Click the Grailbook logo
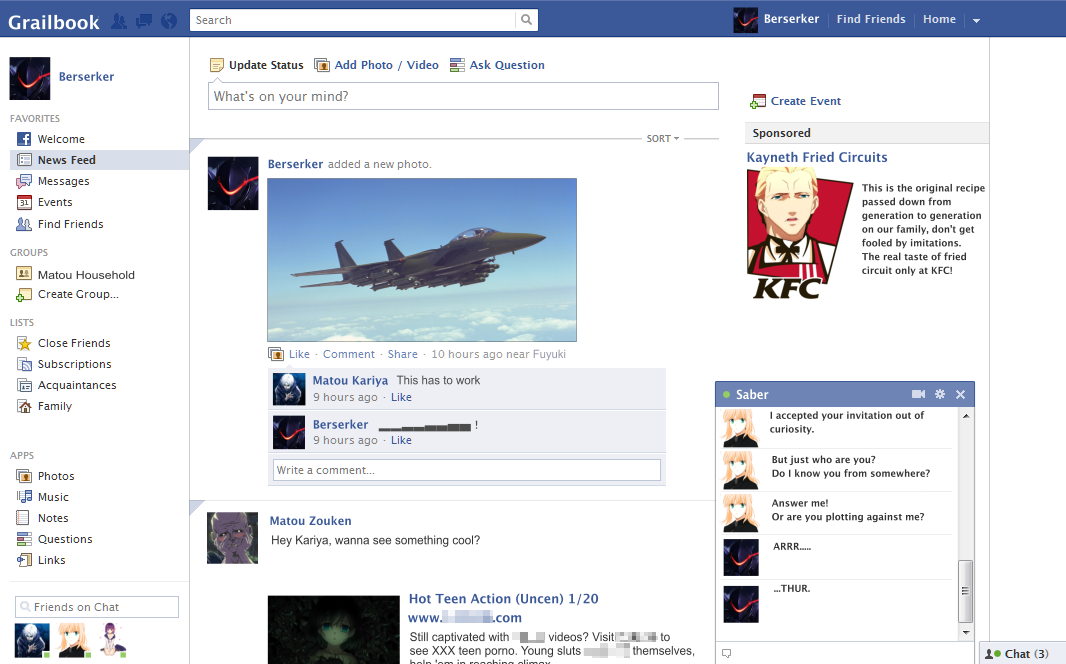Screen dimensions: 1066x664 [54, 22]
